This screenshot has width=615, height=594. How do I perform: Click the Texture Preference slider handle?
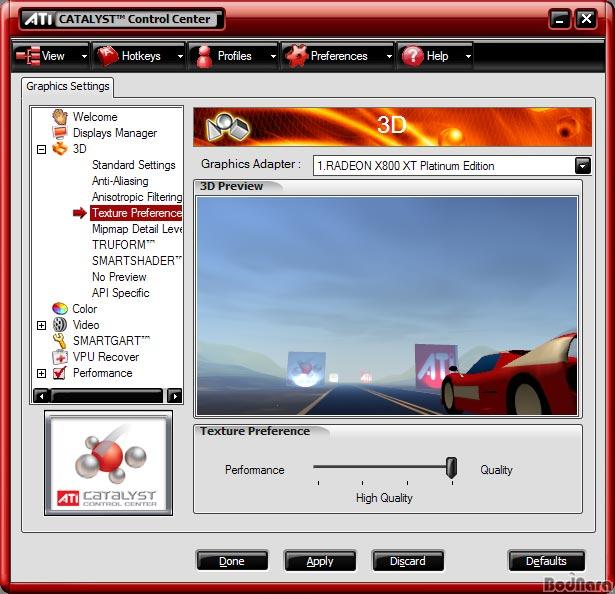pyautogui.click(x=451, y=467)
